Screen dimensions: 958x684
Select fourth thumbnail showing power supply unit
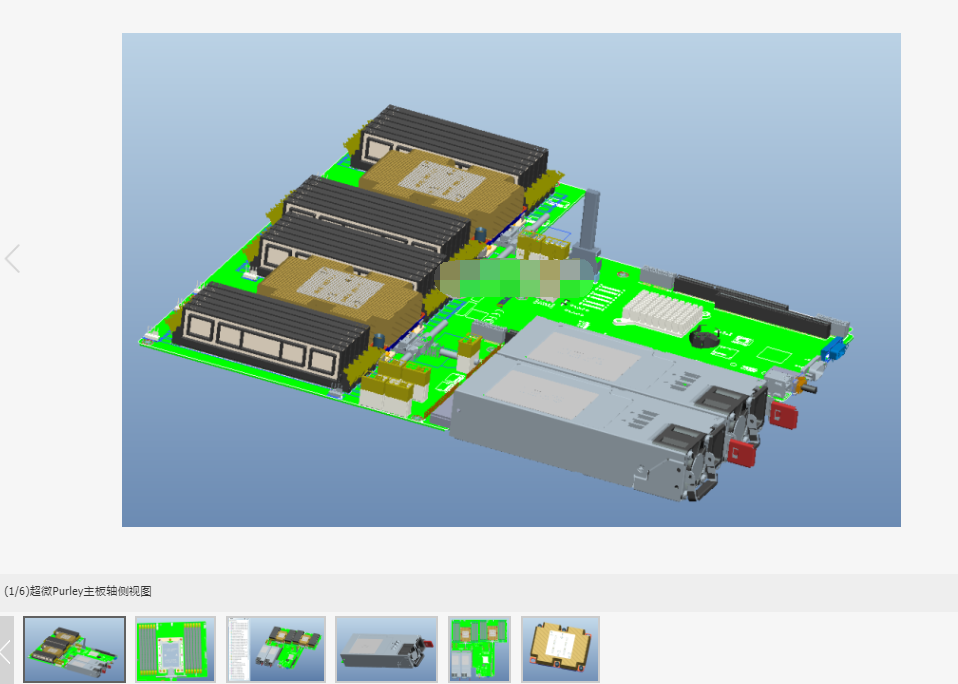(x=387, y=649)
